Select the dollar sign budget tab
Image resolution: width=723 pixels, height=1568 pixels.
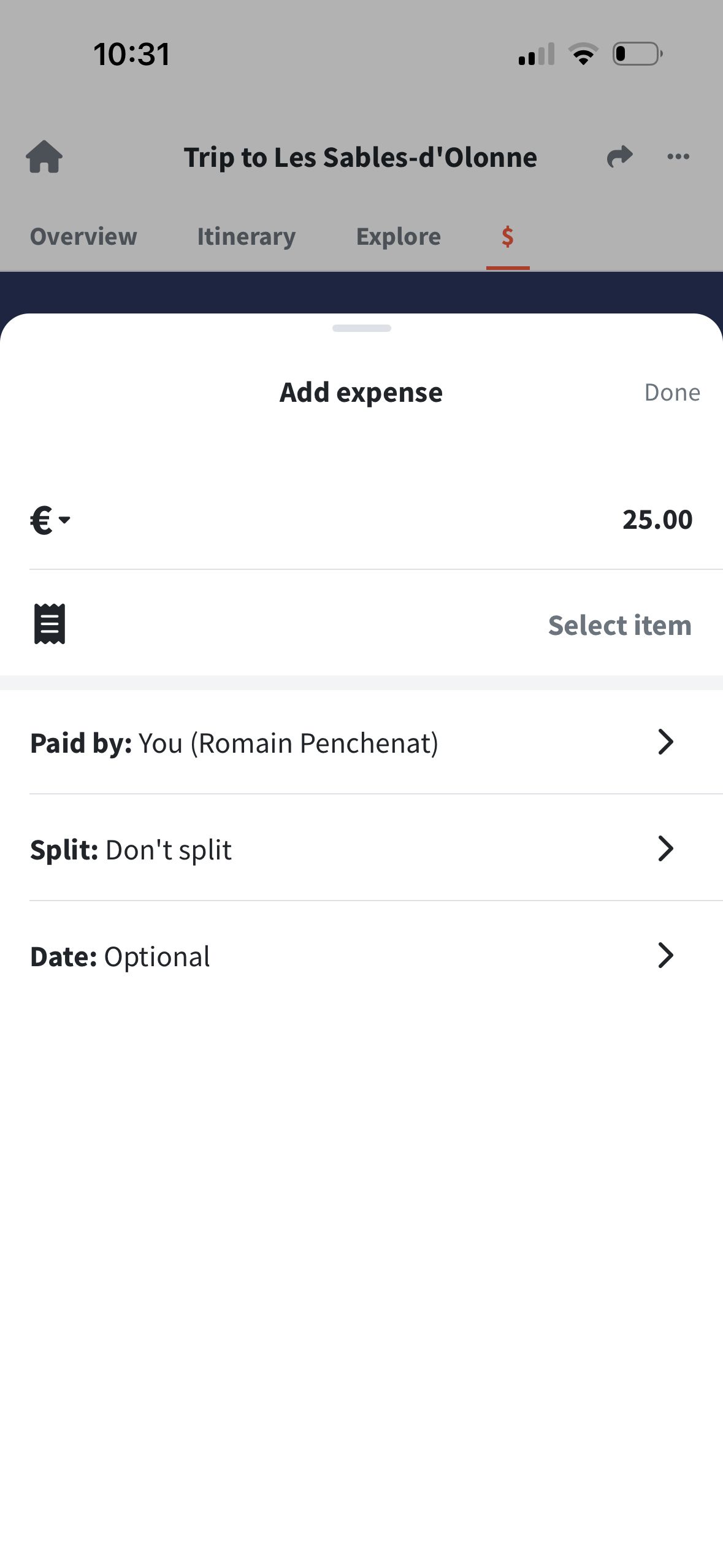[x=508, y=237]
